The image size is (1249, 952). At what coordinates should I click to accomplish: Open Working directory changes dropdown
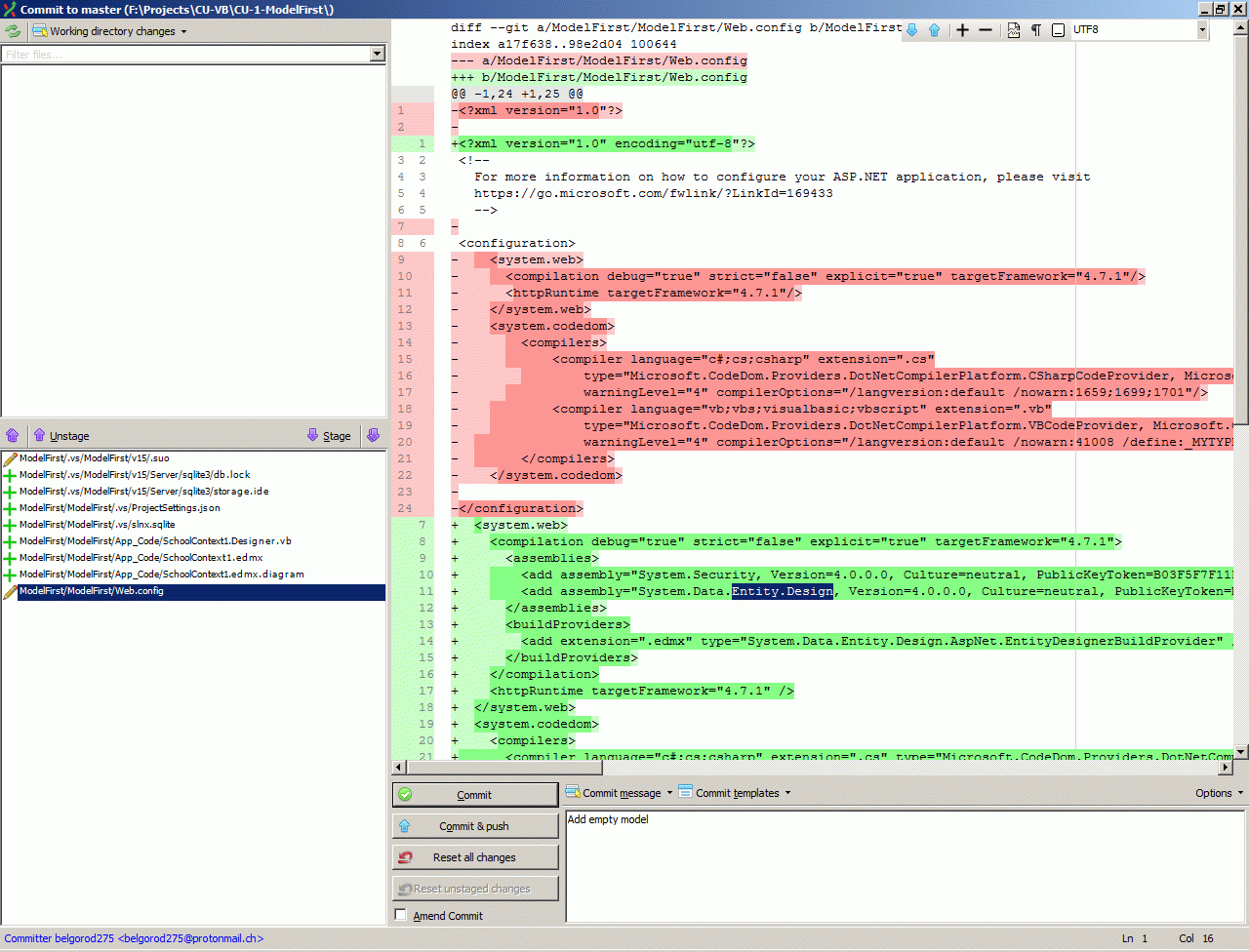pyautogui.click(x=109, y=31)
